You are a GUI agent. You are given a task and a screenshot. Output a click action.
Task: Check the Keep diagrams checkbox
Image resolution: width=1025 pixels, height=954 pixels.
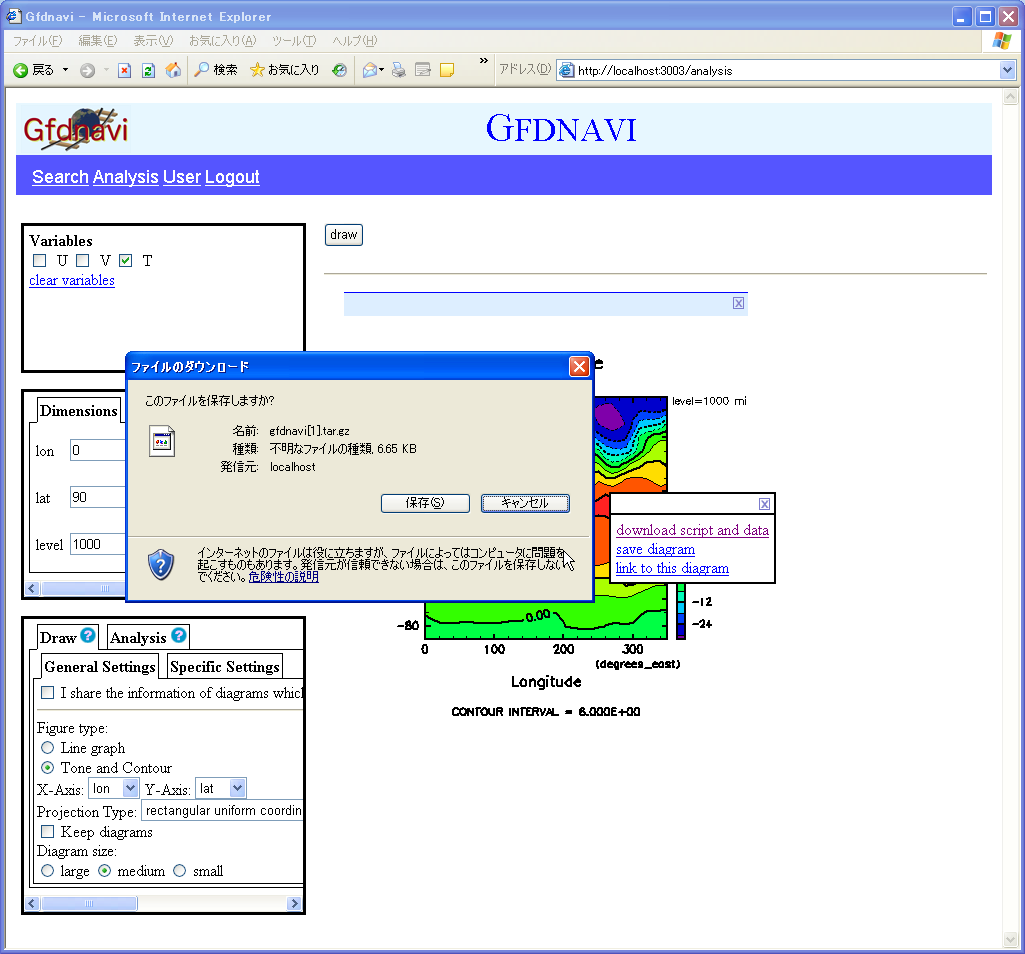click(x=48, y=831)
